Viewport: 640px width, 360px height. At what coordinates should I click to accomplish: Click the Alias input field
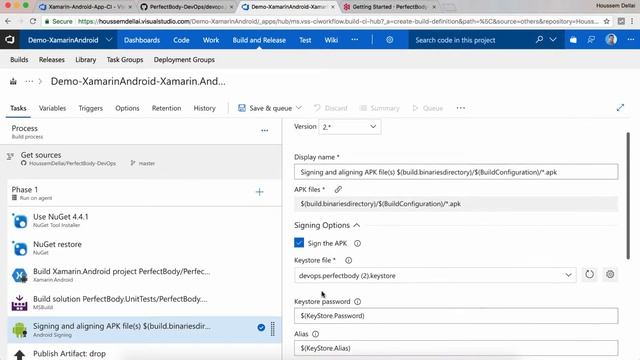coord(456,348)
